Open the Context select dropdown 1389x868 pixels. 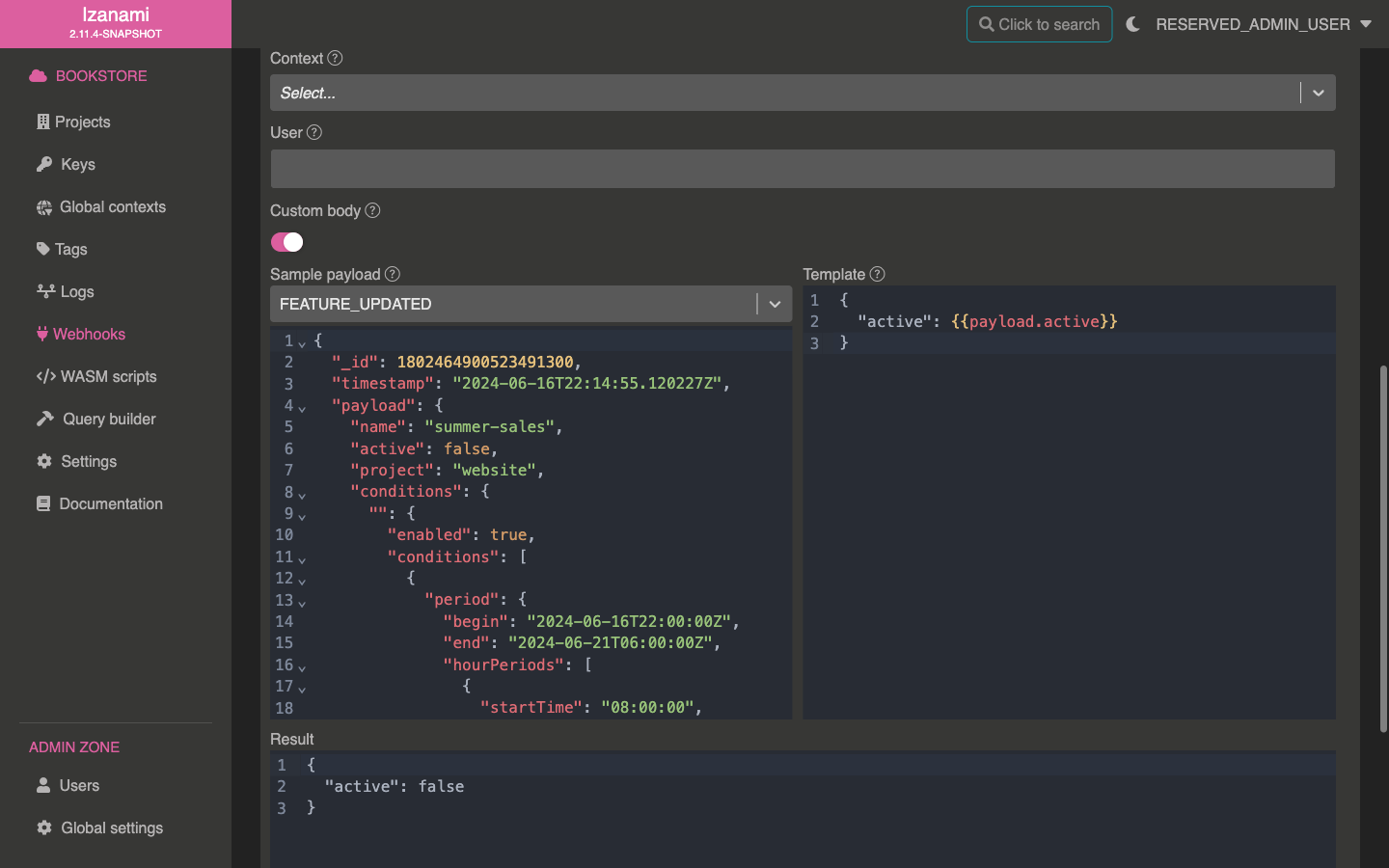[802, 93]
